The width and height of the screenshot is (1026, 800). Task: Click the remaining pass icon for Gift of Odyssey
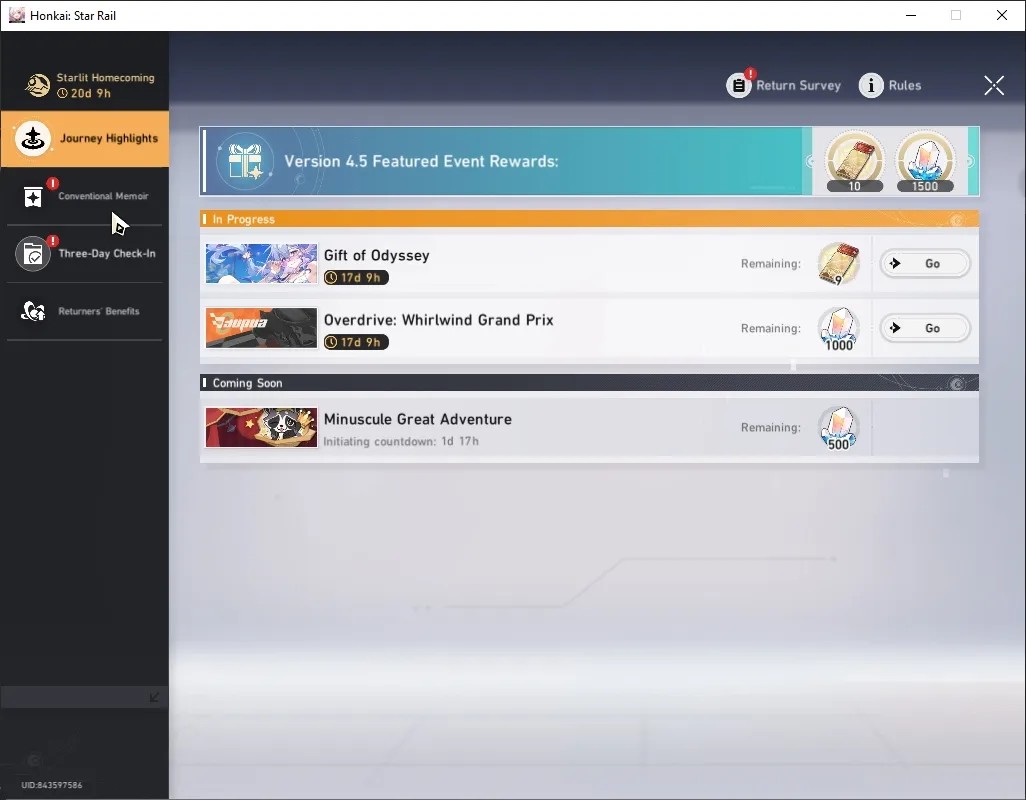point(838,264)
